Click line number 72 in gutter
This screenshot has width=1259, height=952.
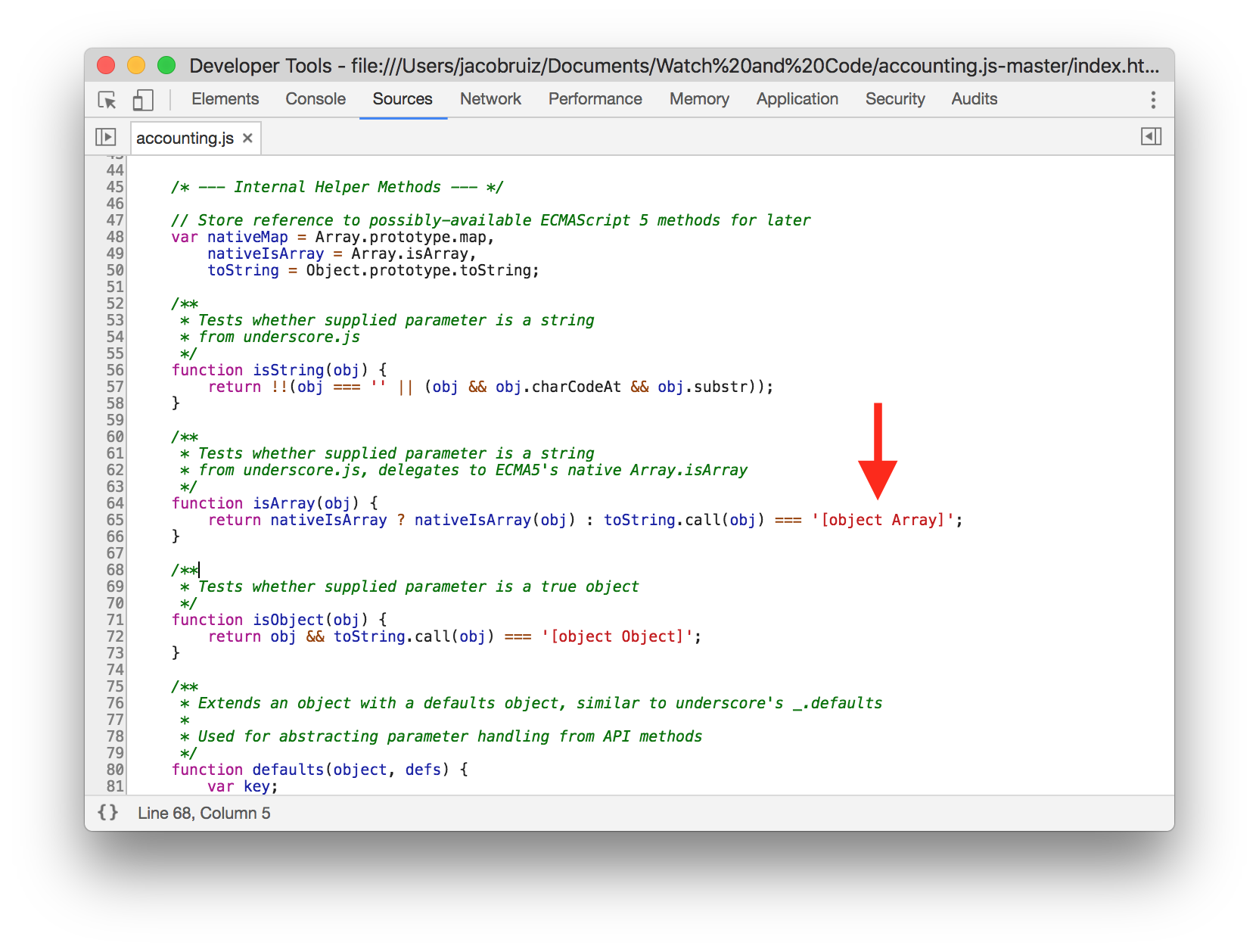115,636
